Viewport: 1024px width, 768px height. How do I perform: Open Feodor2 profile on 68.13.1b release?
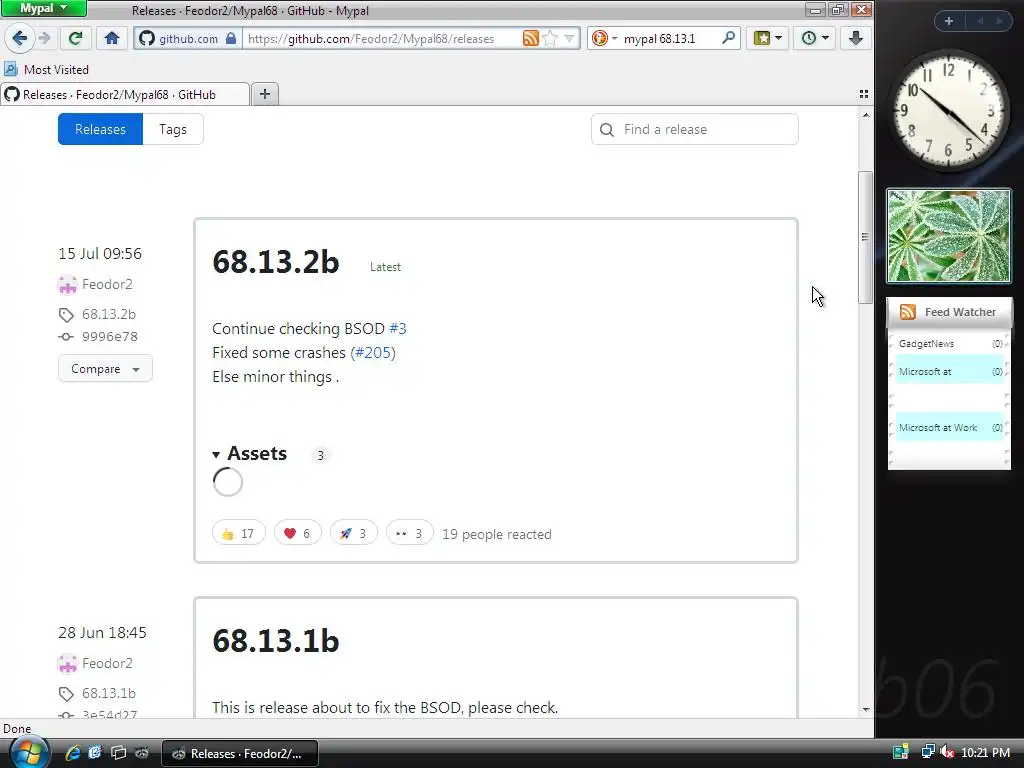pos(107,663)
